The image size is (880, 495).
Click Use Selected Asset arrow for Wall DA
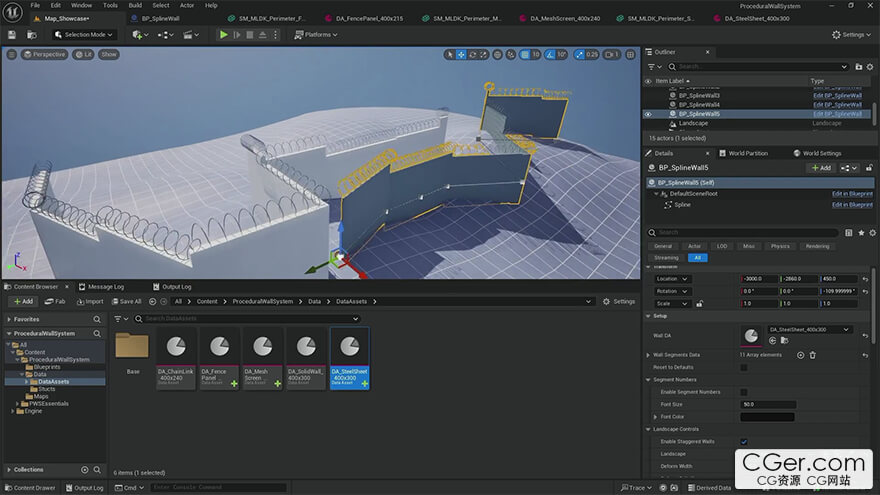[x=772, y=341]
